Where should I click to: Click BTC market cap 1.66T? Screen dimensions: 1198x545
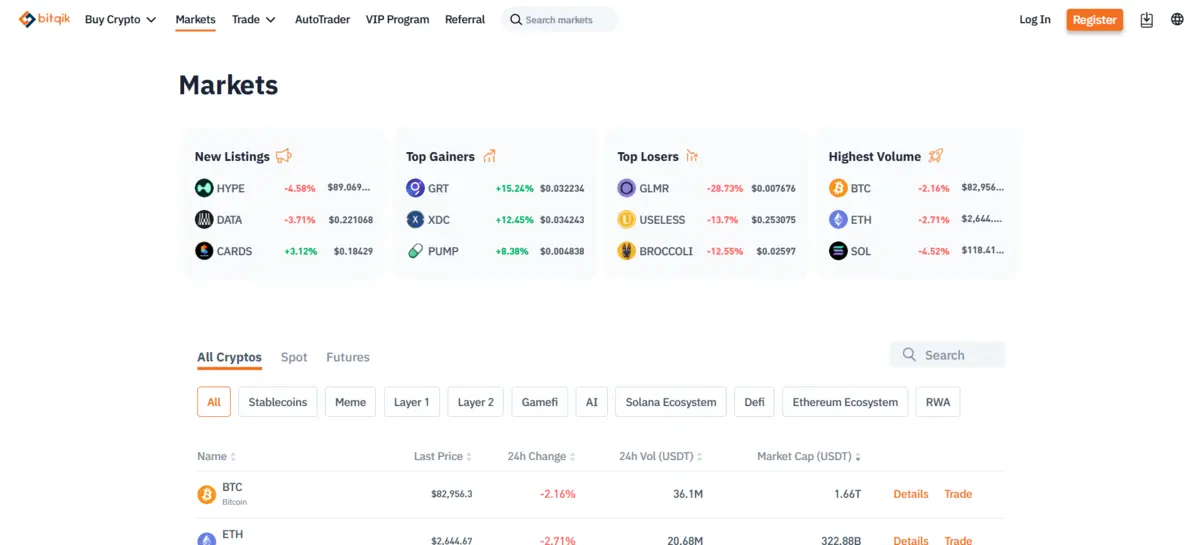click(x=848, y=494)
